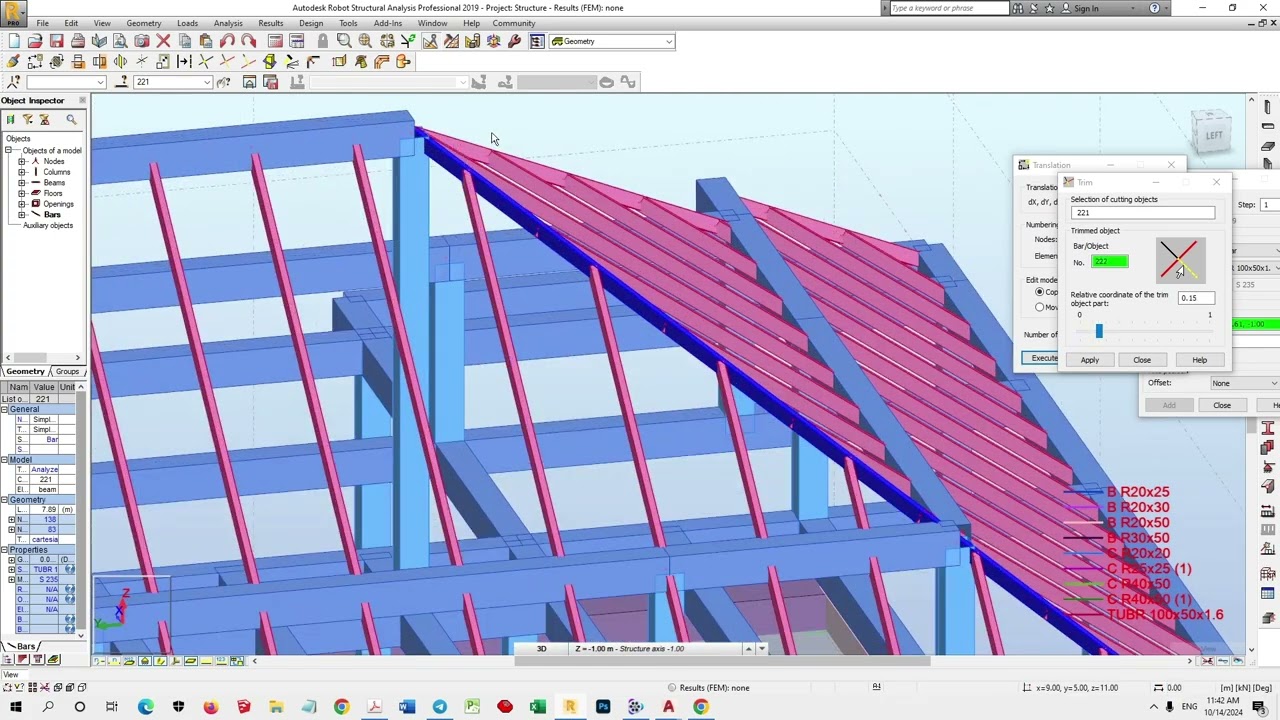Expand the Nodes tree item

pyautogui.click(x=22, y=161)
